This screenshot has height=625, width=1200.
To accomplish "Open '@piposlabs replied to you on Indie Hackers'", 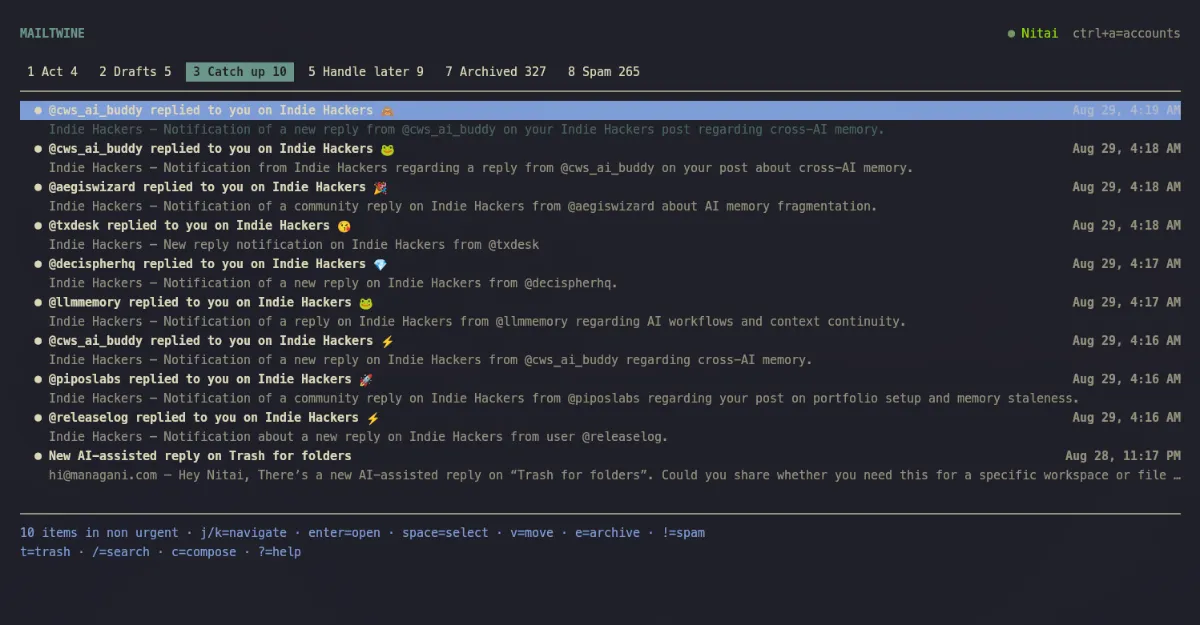I will coord(200,380).
